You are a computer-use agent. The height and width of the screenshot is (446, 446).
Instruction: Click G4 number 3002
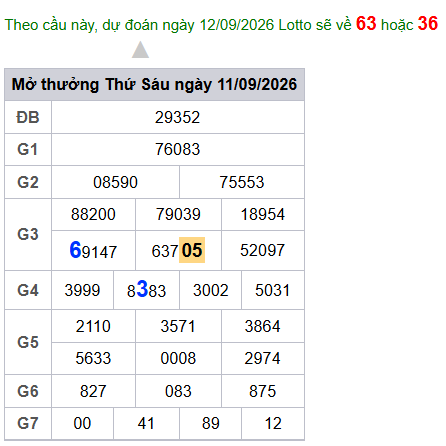(x=211, y=290)
